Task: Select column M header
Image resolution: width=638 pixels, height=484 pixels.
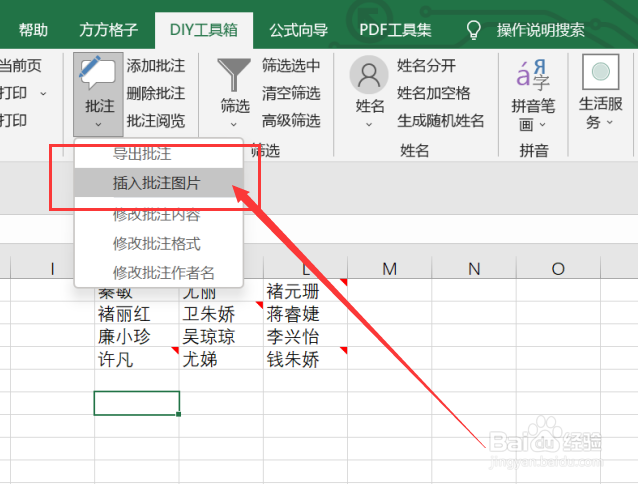Action: tap(389, 268)
